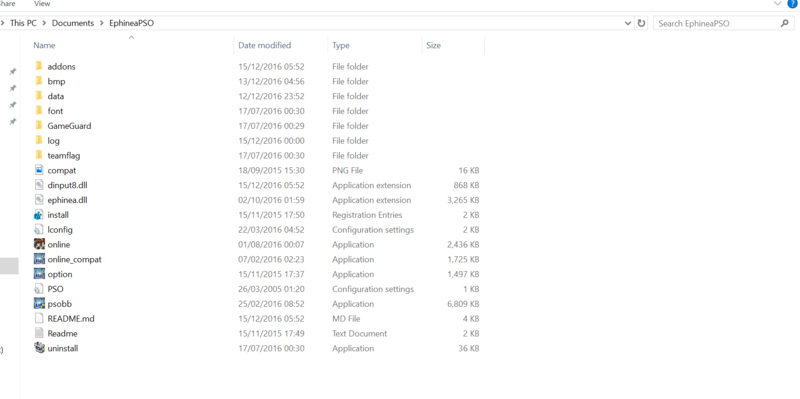
Task: Go to Documents in address bar
Action: [73, 23]
